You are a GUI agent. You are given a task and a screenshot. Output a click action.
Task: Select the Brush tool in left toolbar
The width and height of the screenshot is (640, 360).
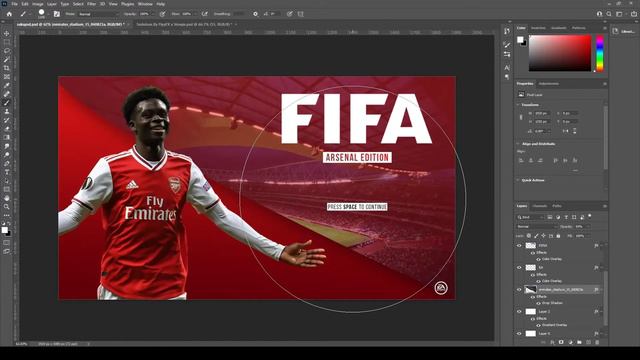pos(7,102)
